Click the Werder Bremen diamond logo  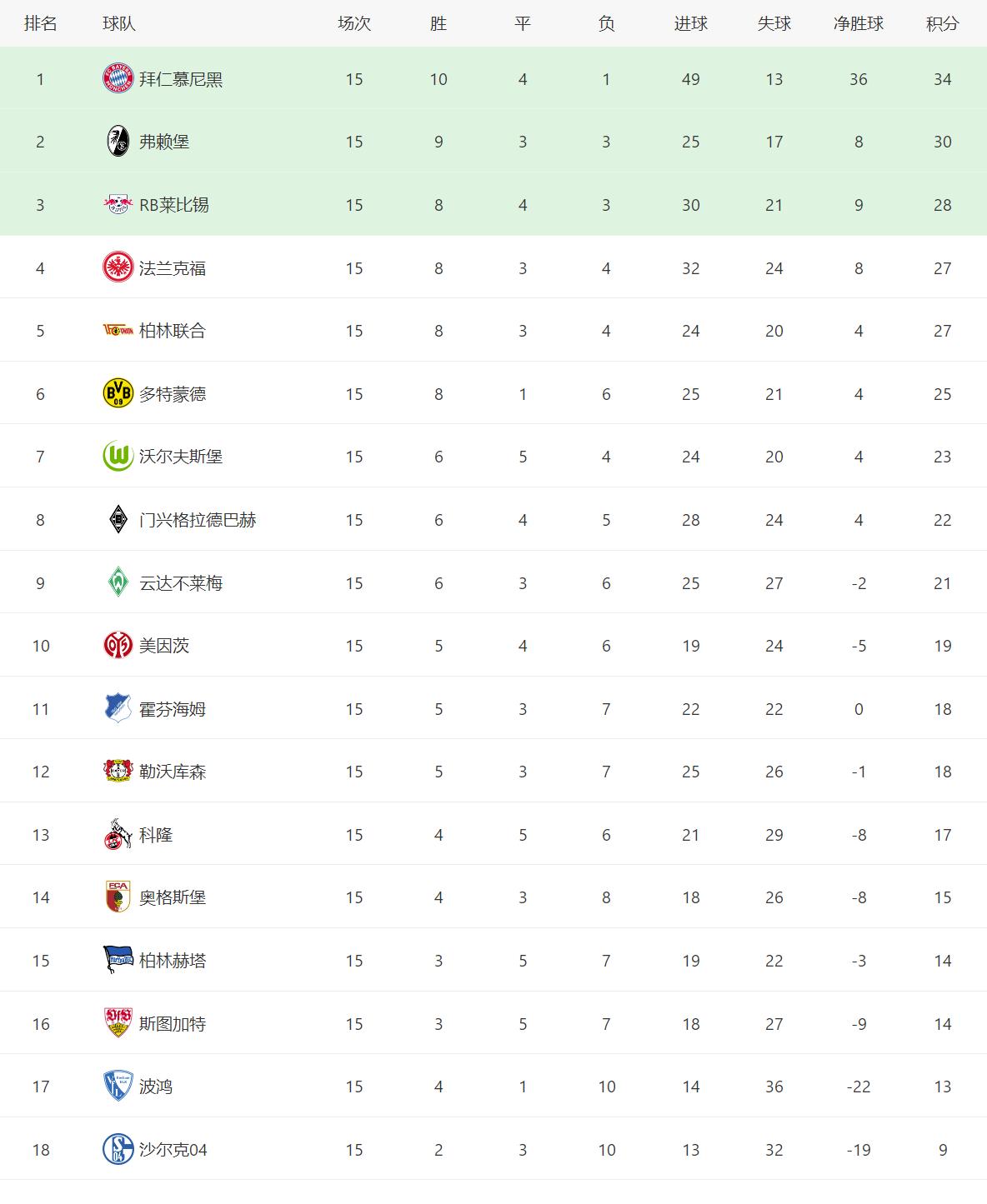pos(118,583)
